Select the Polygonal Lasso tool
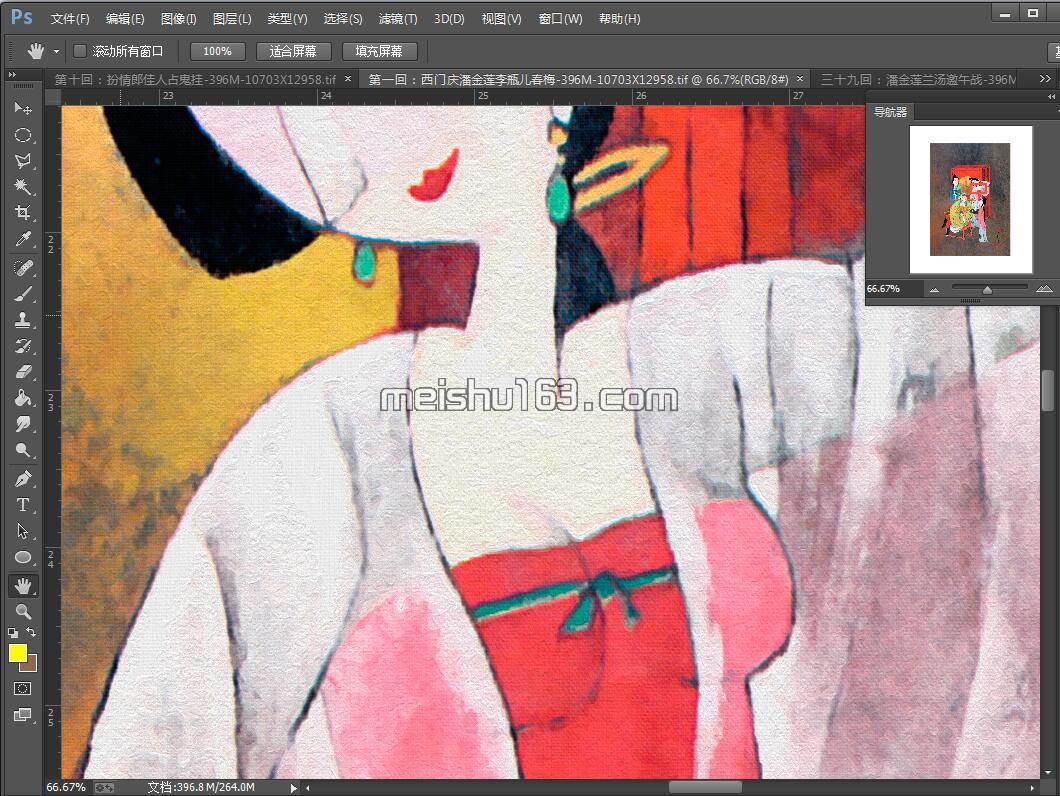Screen dimensions: 1060x796 [x=22, y=161]
